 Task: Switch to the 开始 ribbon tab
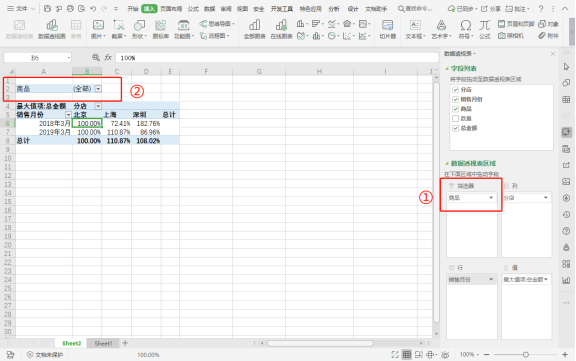133,9
